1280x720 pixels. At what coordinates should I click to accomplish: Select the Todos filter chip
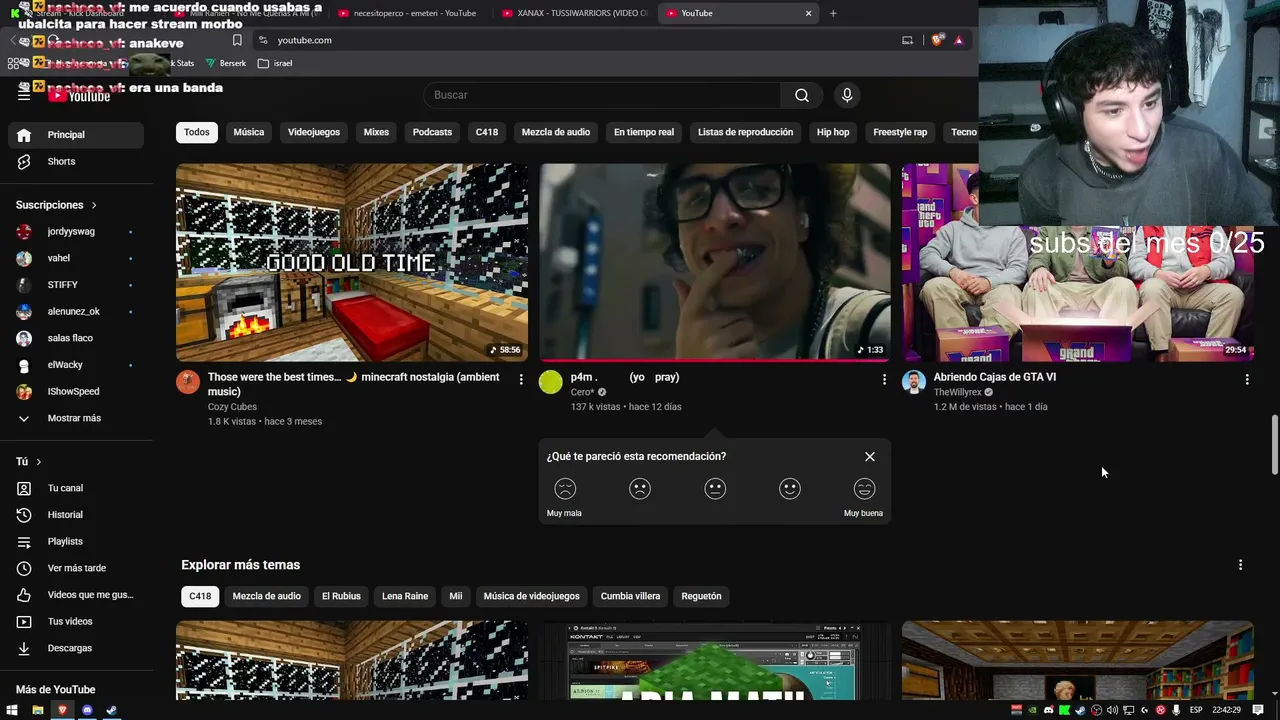197,132
